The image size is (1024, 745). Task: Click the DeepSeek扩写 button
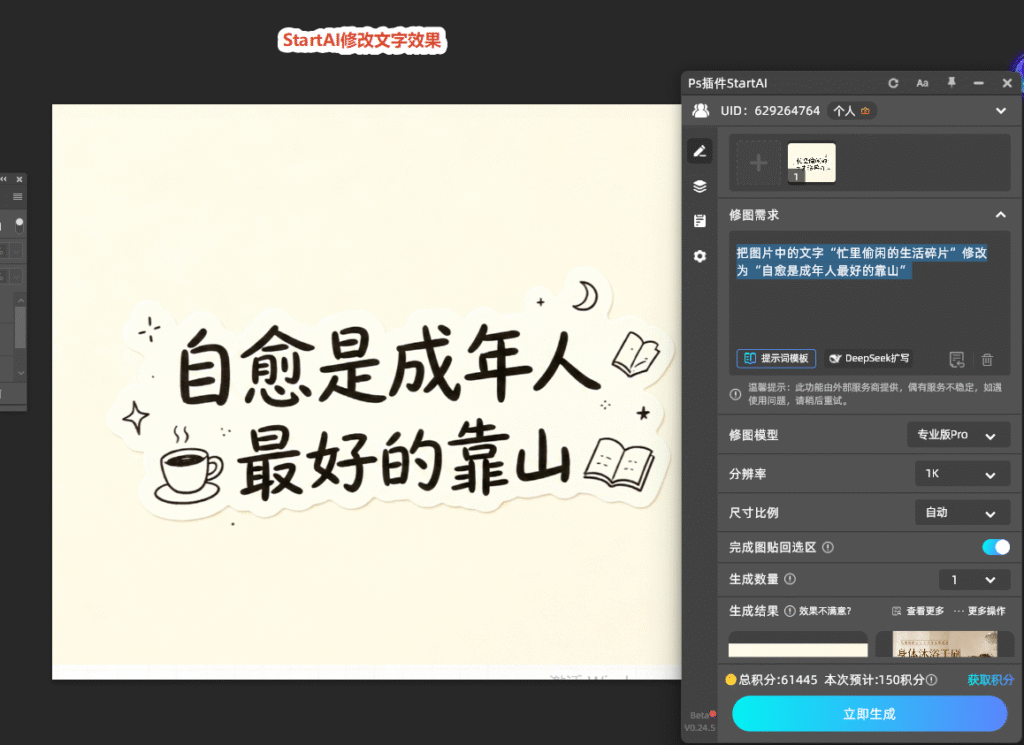tap(869, 358)
